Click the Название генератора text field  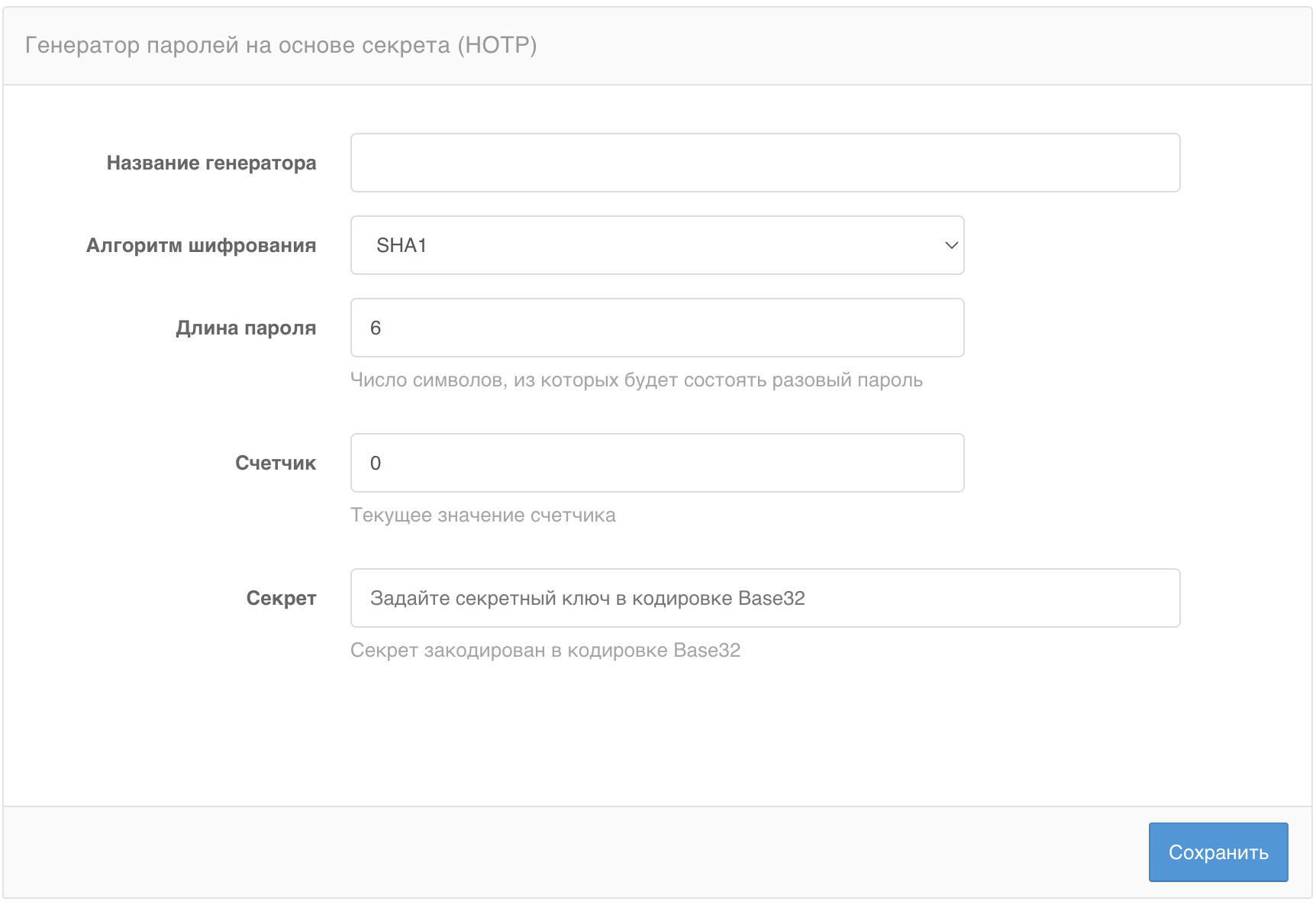coord(765,163)
